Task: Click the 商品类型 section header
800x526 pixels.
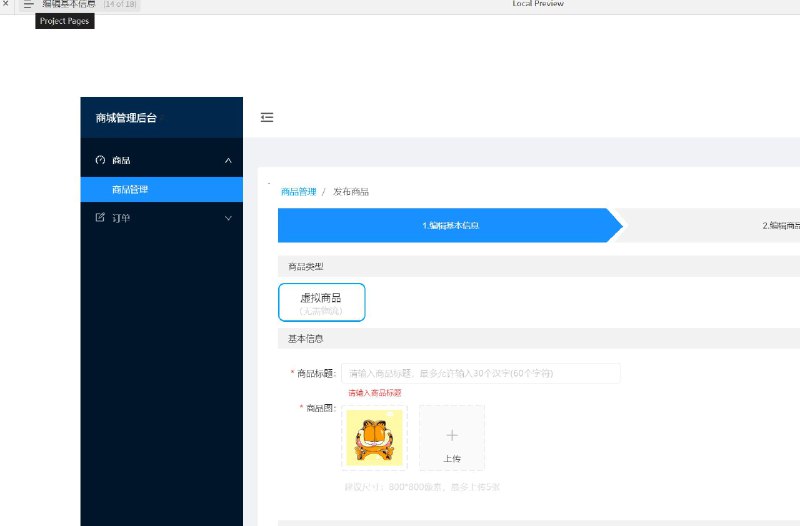Action: [306, 266]
